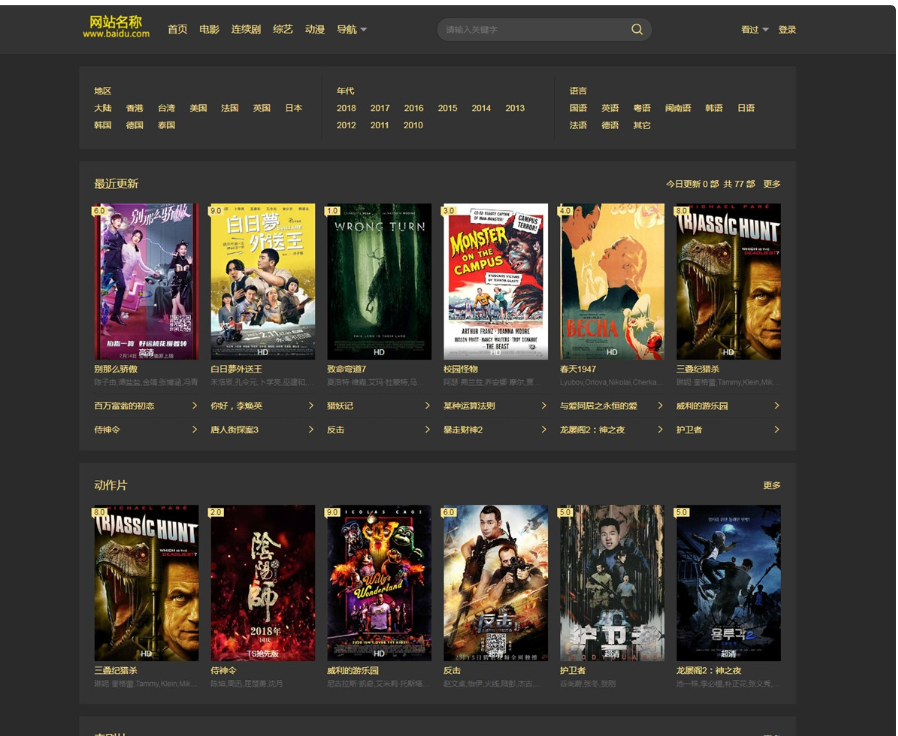
Task: Open the Wrong Turn movie poster
Action: coord(379,281)
